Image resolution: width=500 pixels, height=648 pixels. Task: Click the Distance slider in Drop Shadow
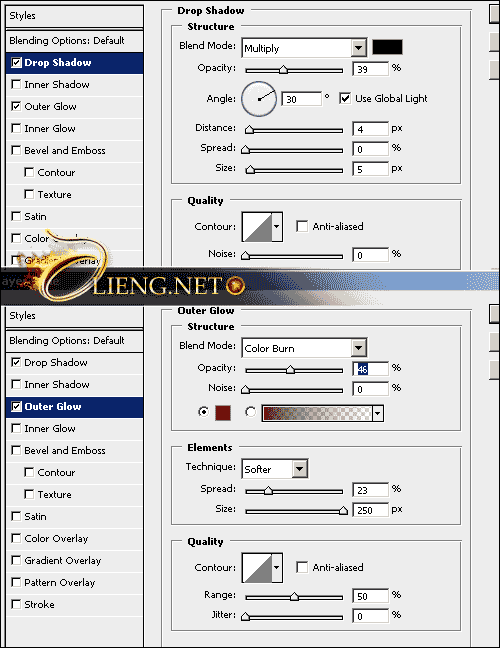click(294, 130)
